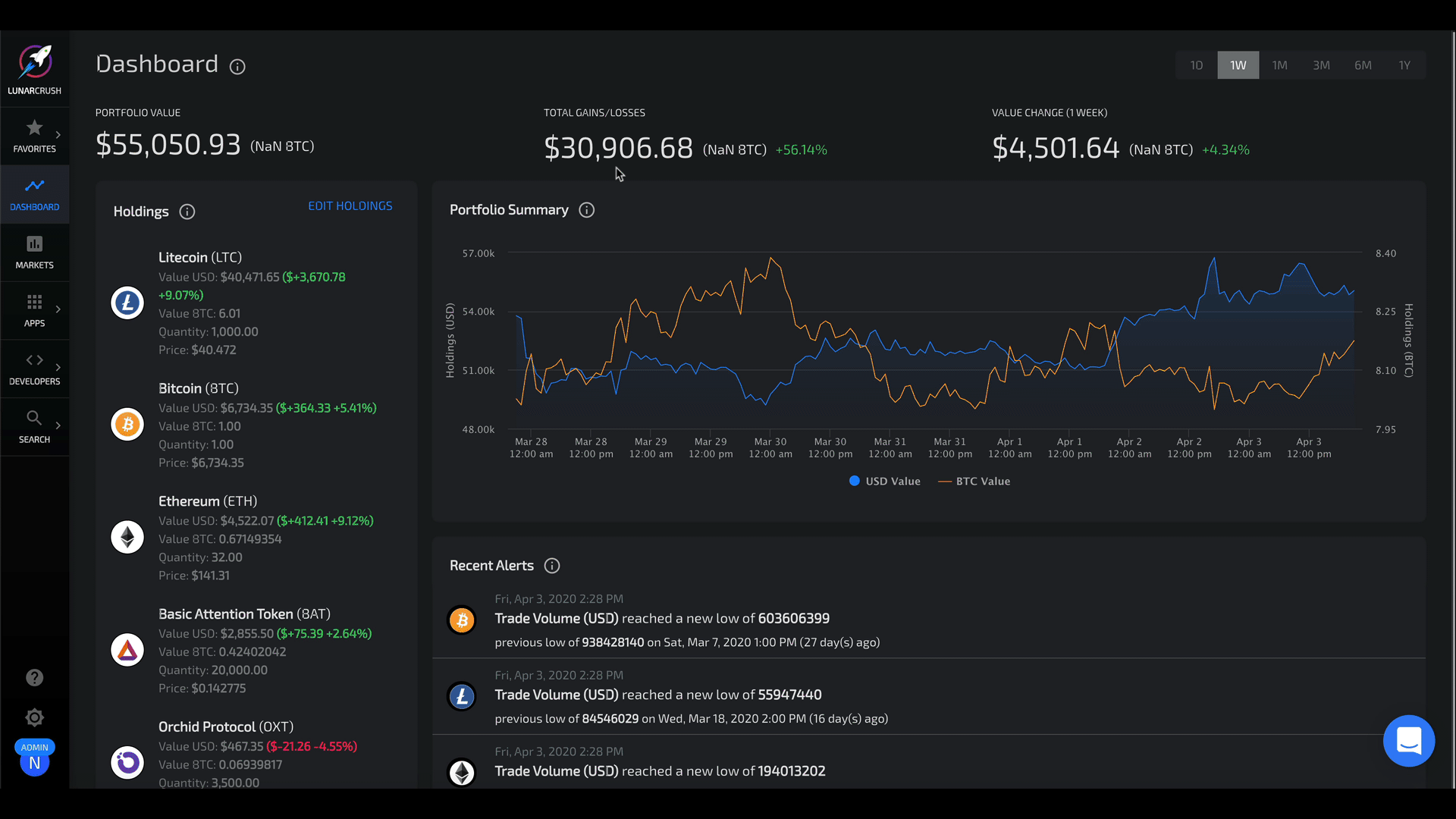Click Bitcoin icon in first alert
Screen dimensions: 1456x819
(x=462, y=620)
